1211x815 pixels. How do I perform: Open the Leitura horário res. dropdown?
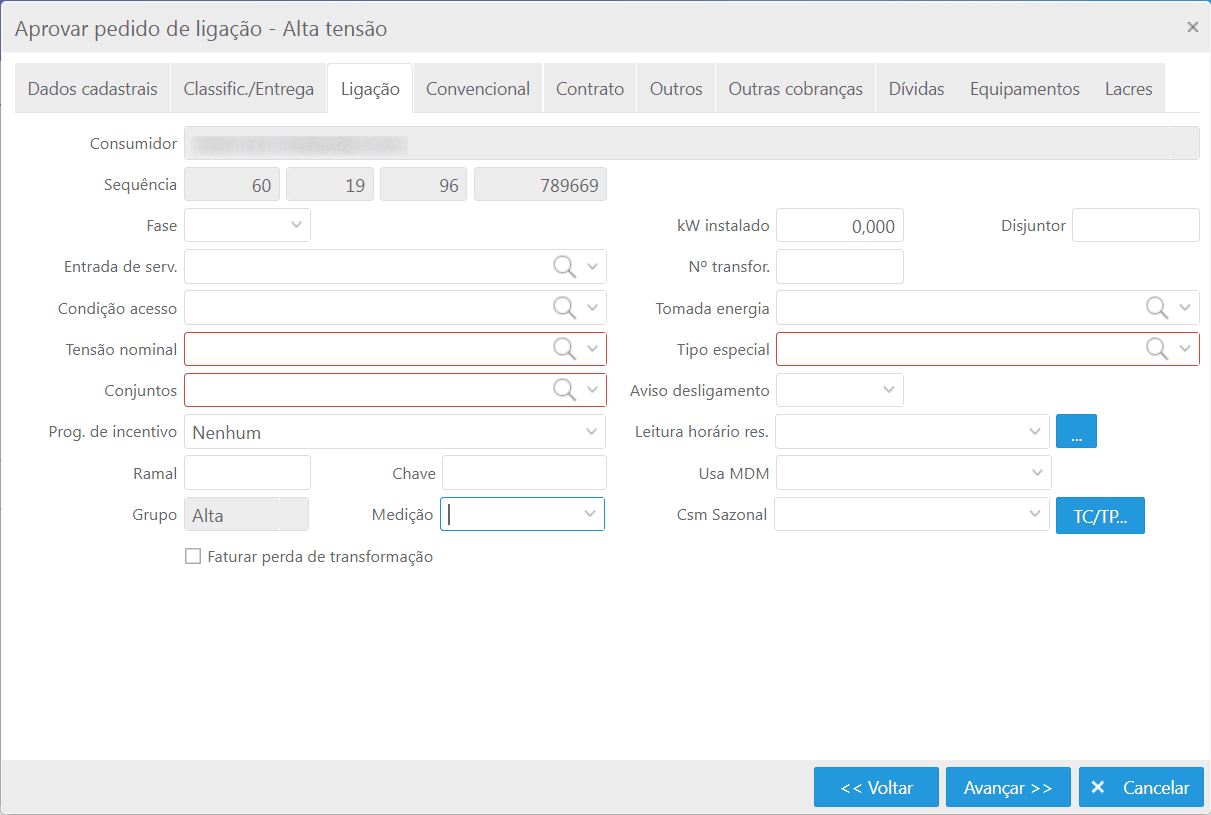point(913,431)
